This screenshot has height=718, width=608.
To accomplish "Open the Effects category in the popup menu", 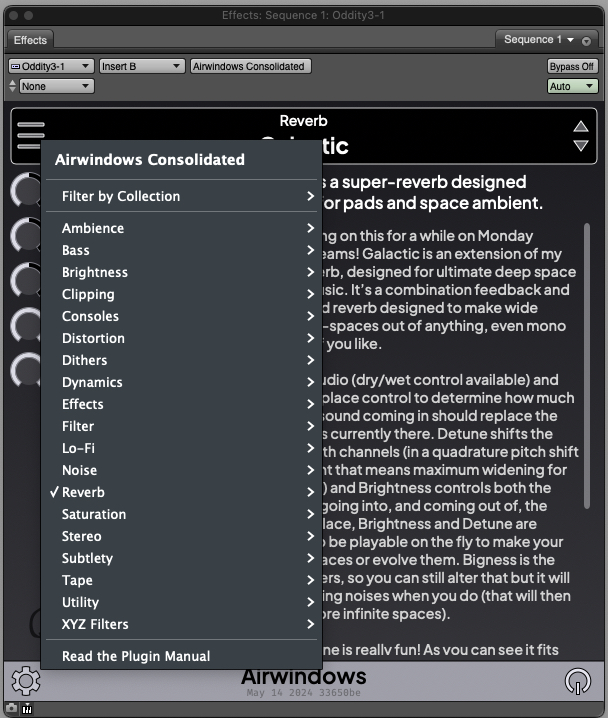I will pyautogui.click(x=181, y=404).
